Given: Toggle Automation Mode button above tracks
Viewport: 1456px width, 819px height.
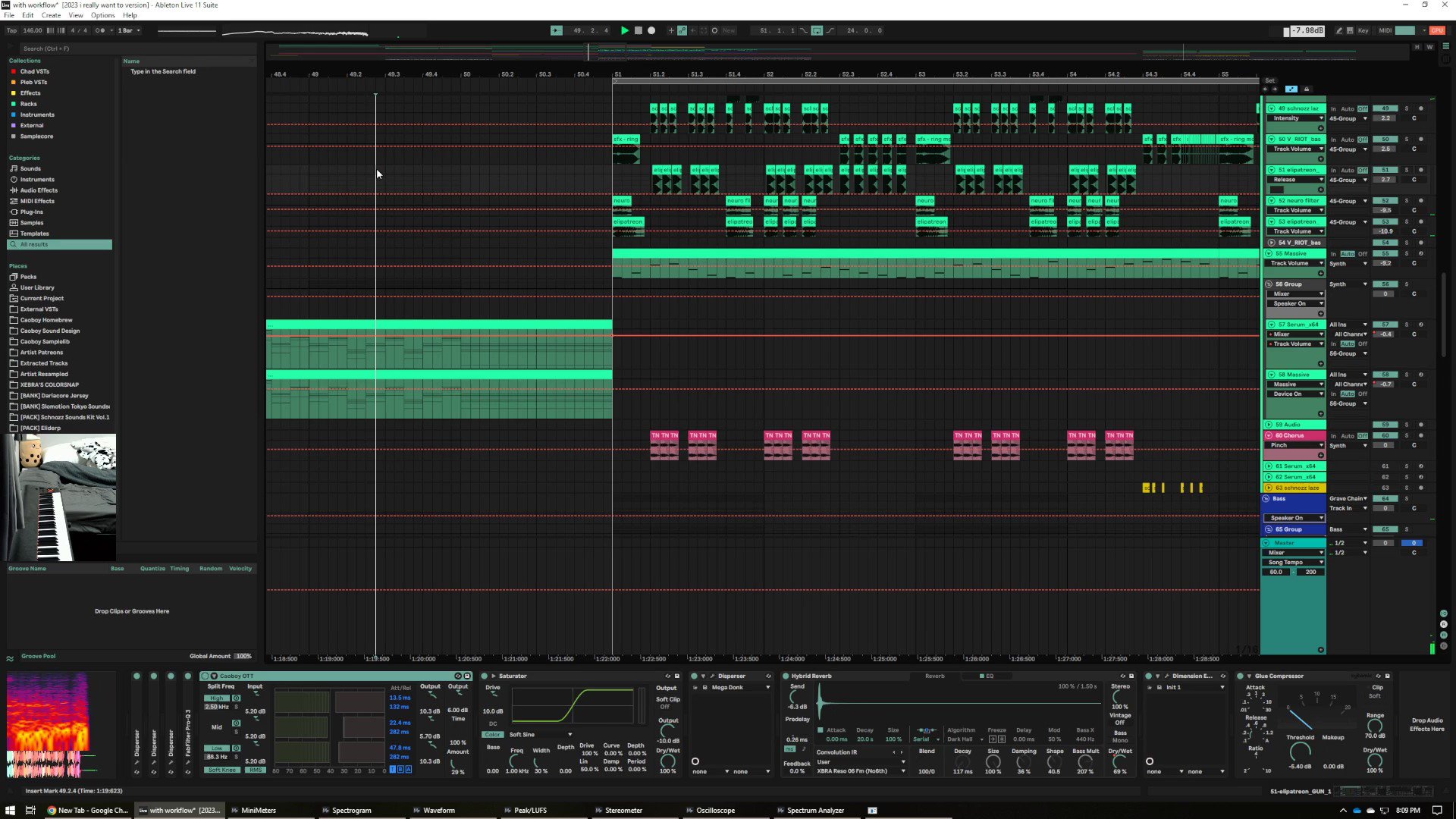Looking at the screenshot, I should 1291,89.
